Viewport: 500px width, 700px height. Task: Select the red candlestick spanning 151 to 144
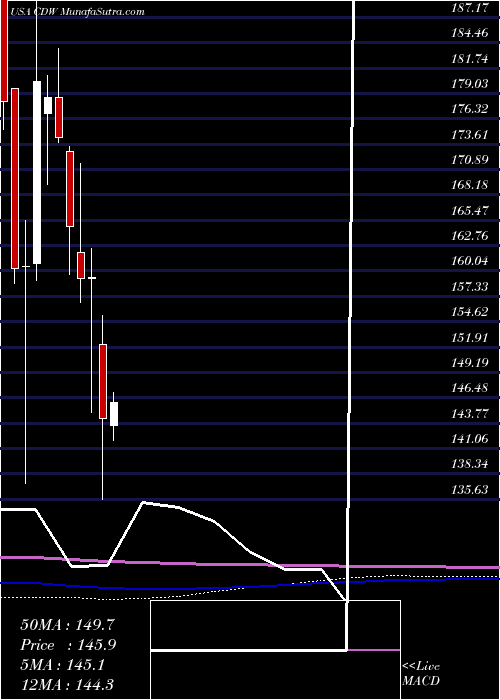pos(103,381)
